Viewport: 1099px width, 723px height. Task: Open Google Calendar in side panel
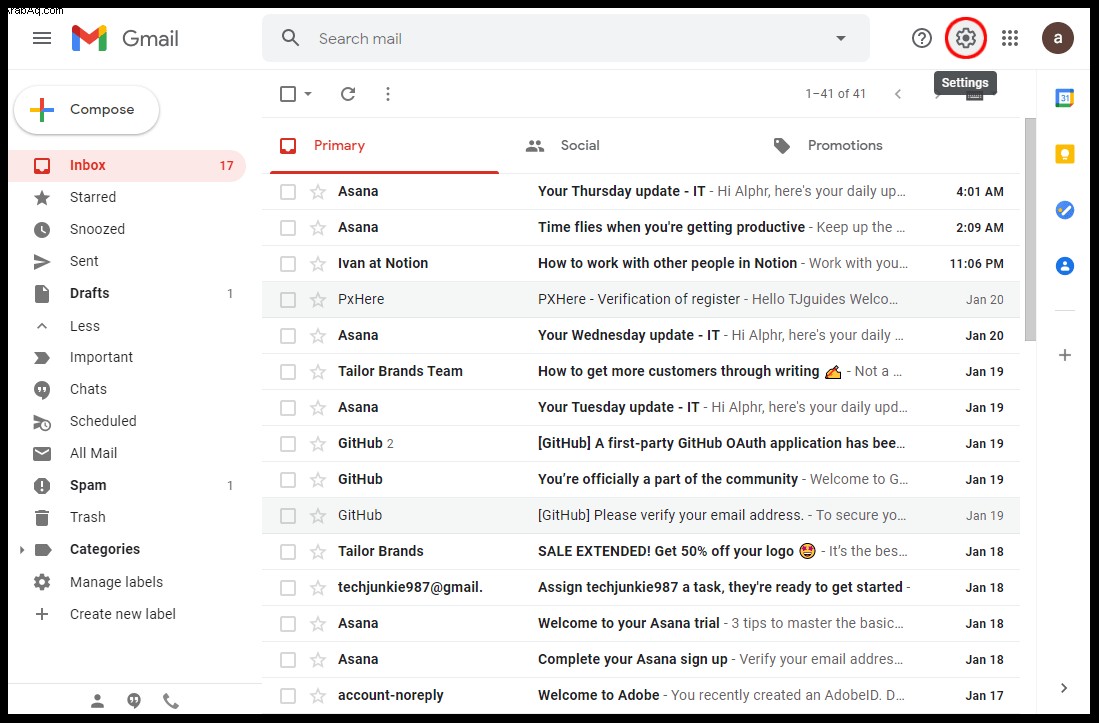point(1065,97)
